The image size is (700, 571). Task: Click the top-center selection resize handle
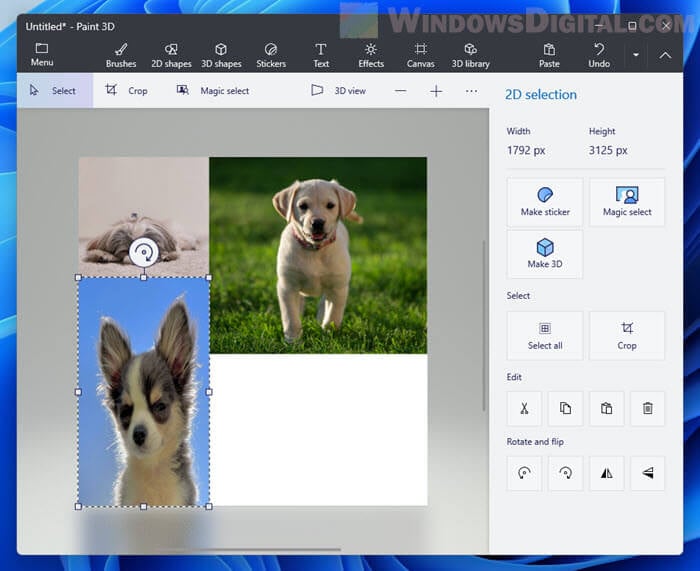pyautogui.click(x=143, y=278)
